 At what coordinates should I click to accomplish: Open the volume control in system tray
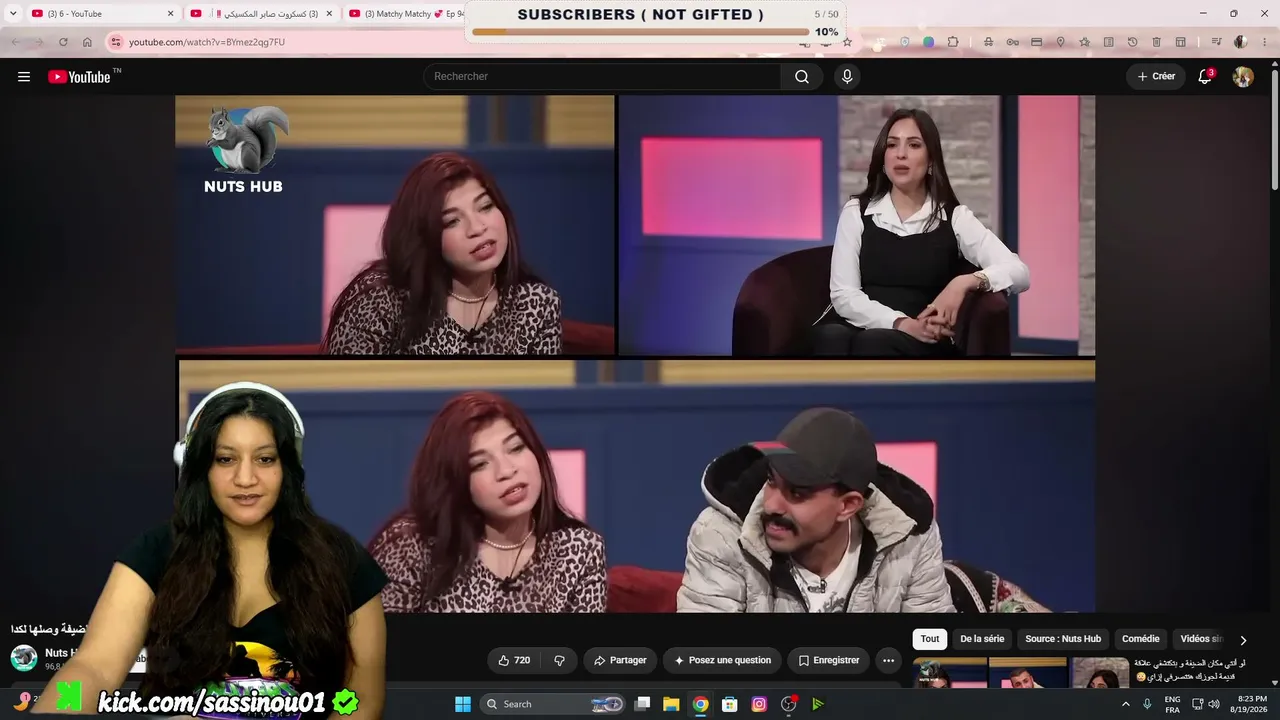(1214, 704)
